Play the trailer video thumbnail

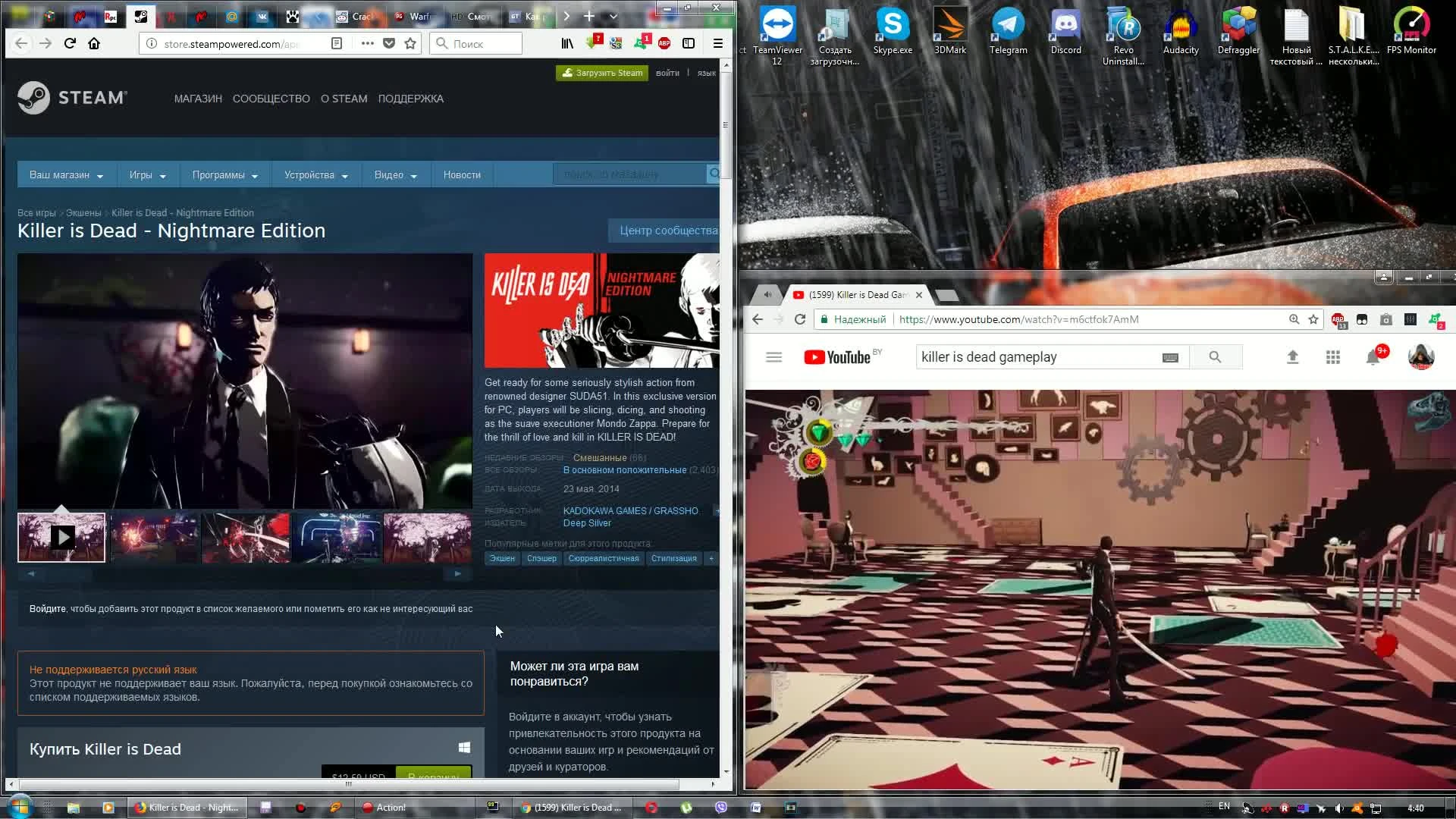point(61,538)
